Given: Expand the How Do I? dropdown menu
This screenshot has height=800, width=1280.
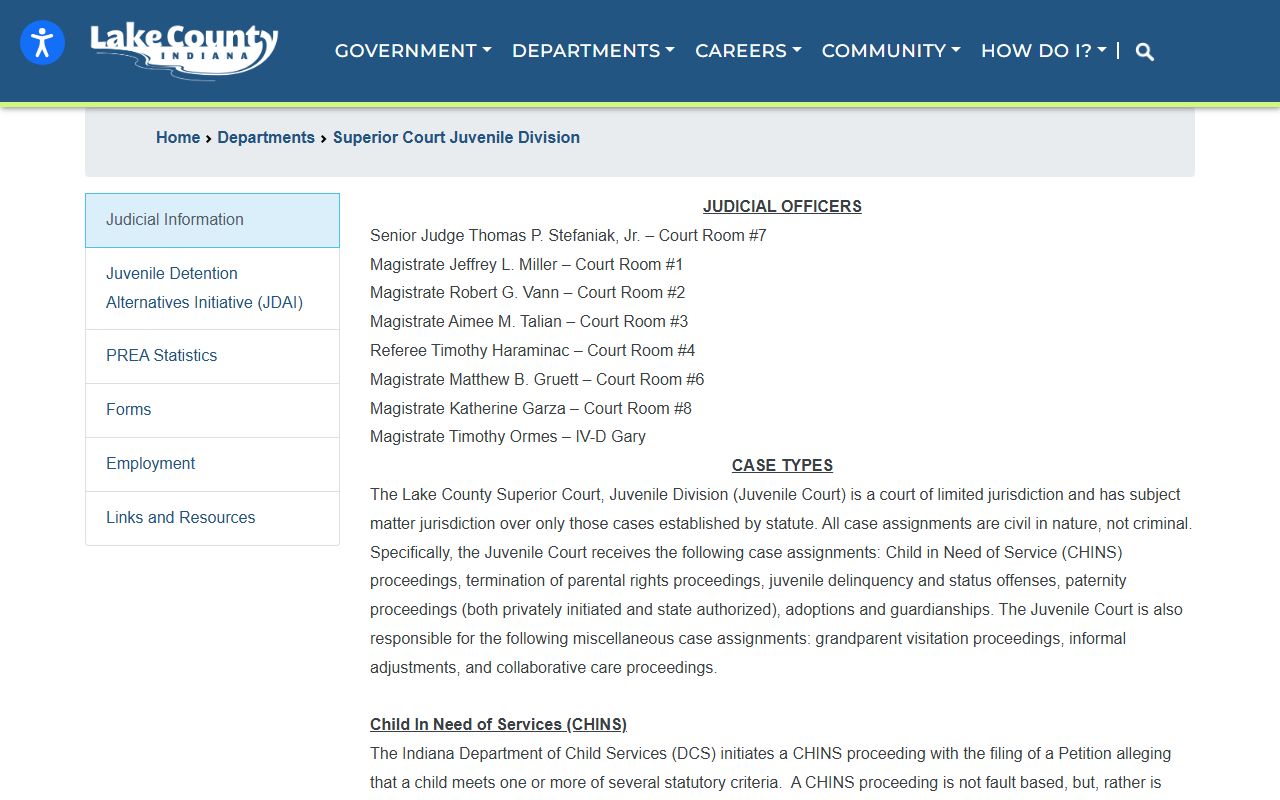Looking at the screenshot, I should [x=1044, y=51].
